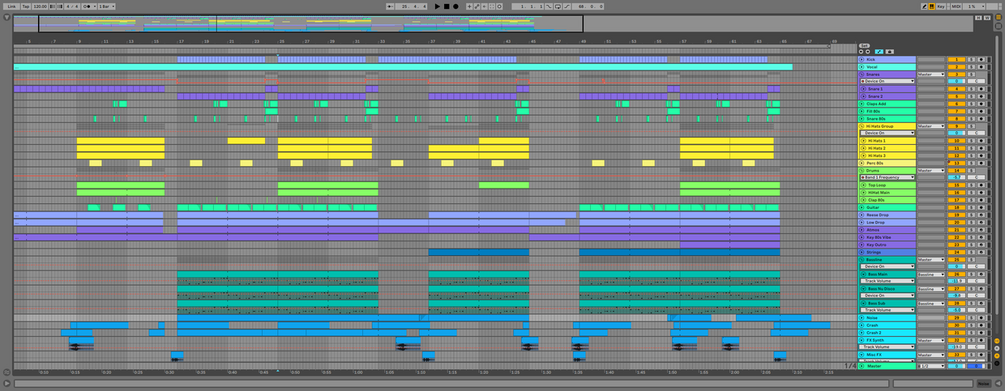Click the Noise button in the status bar
The image size is (1005, 391).
(x=983, y=383)
